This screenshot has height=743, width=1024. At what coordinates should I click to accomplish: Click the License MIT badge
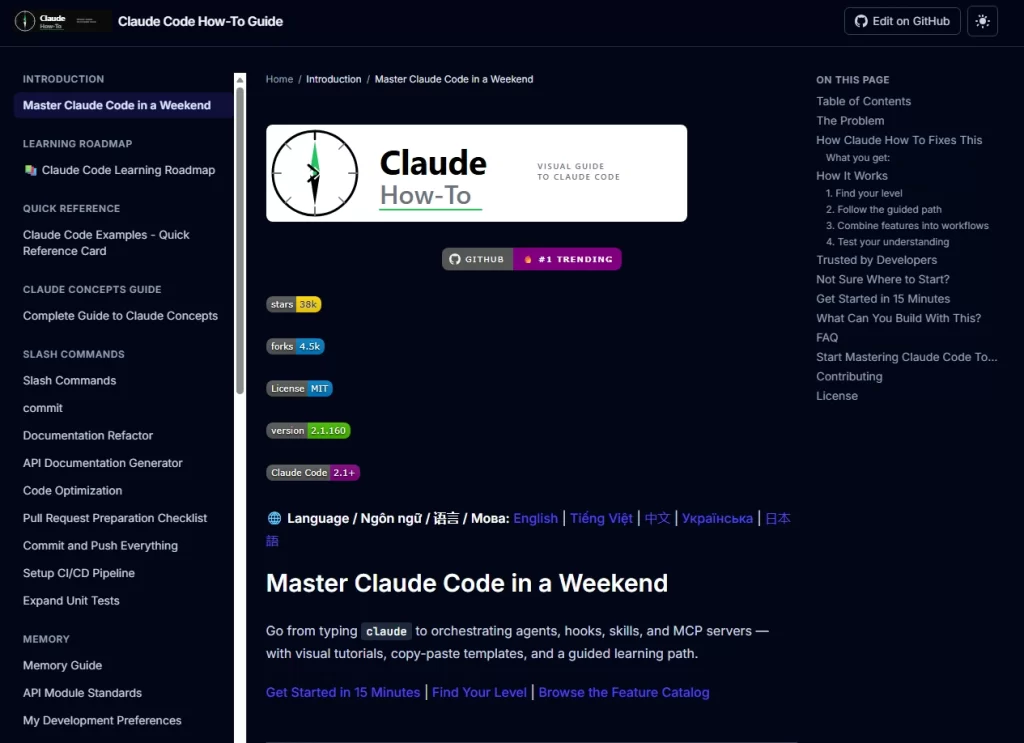click(299, 388)
